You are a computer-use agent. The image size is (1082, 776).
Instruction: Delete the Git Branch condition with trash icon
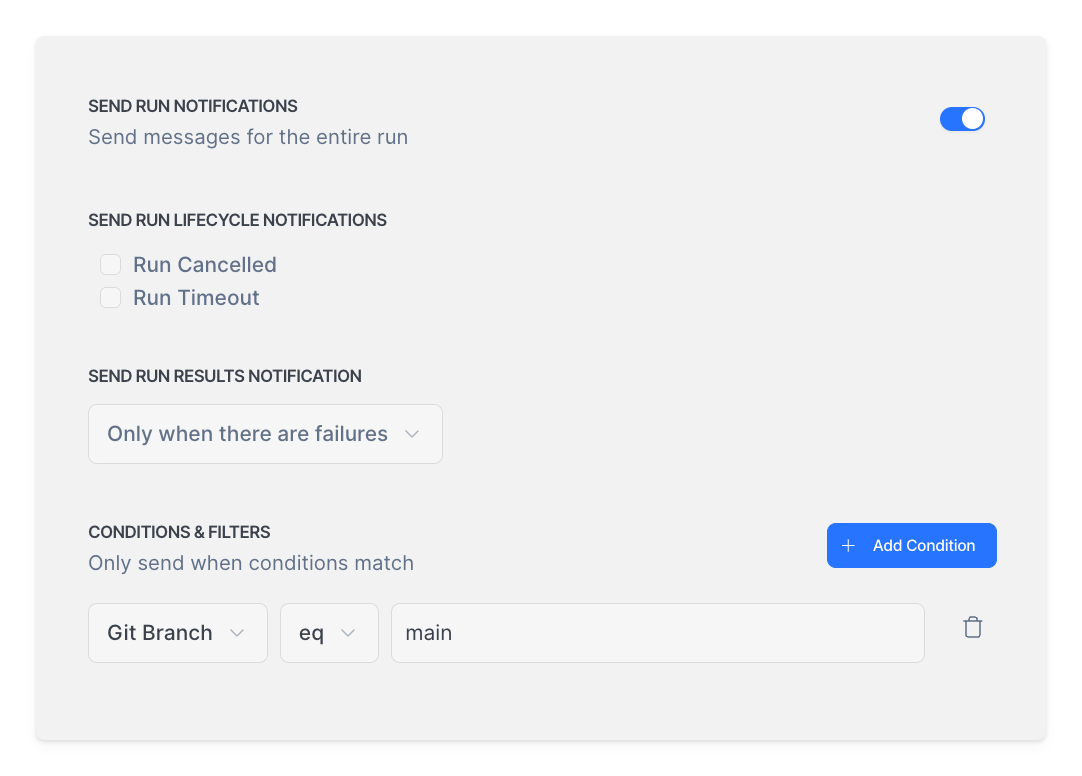(972, 628)
